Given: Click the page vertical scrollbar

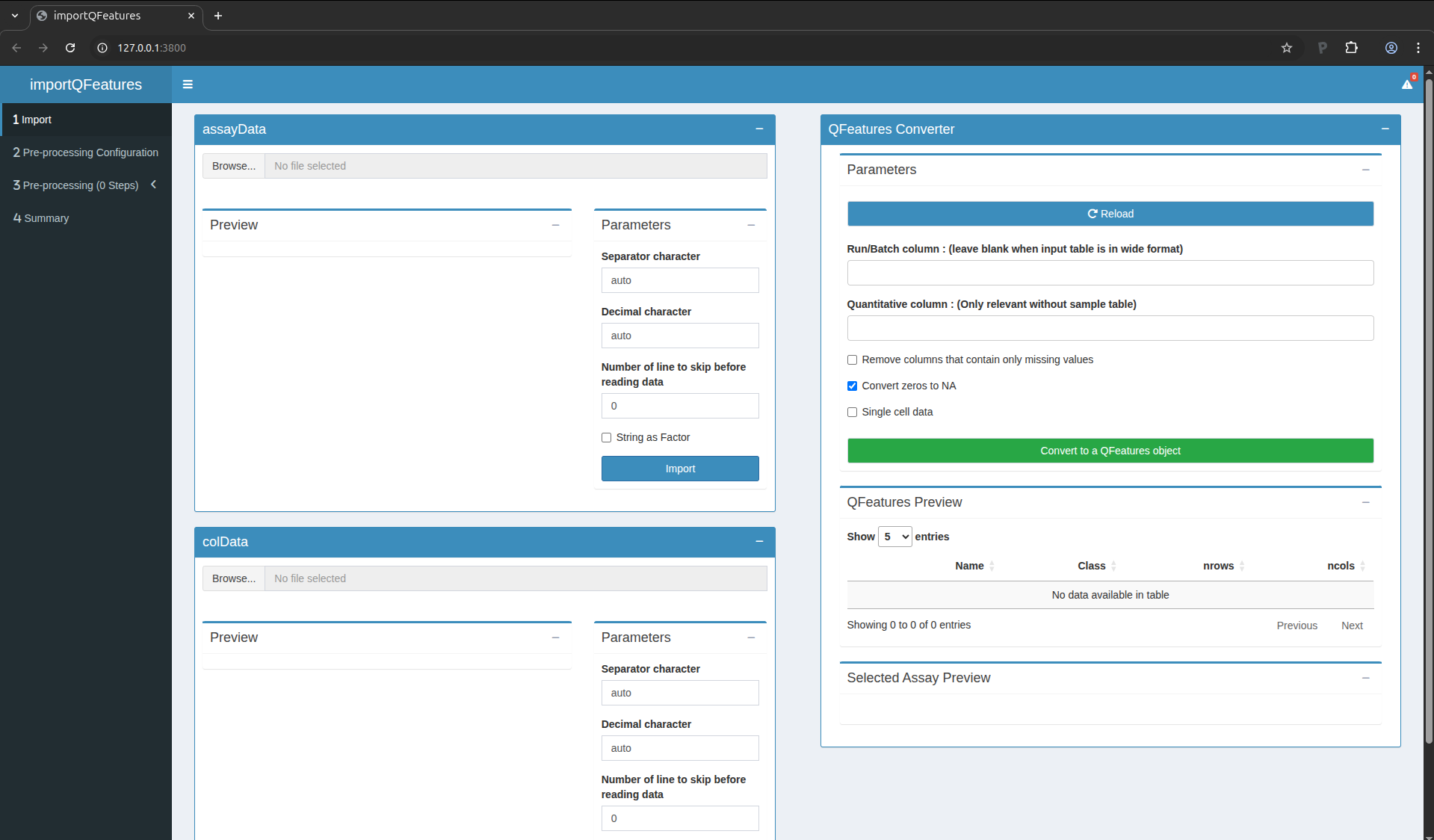Looking at the screenshot, I should (x=1429, y=411).
